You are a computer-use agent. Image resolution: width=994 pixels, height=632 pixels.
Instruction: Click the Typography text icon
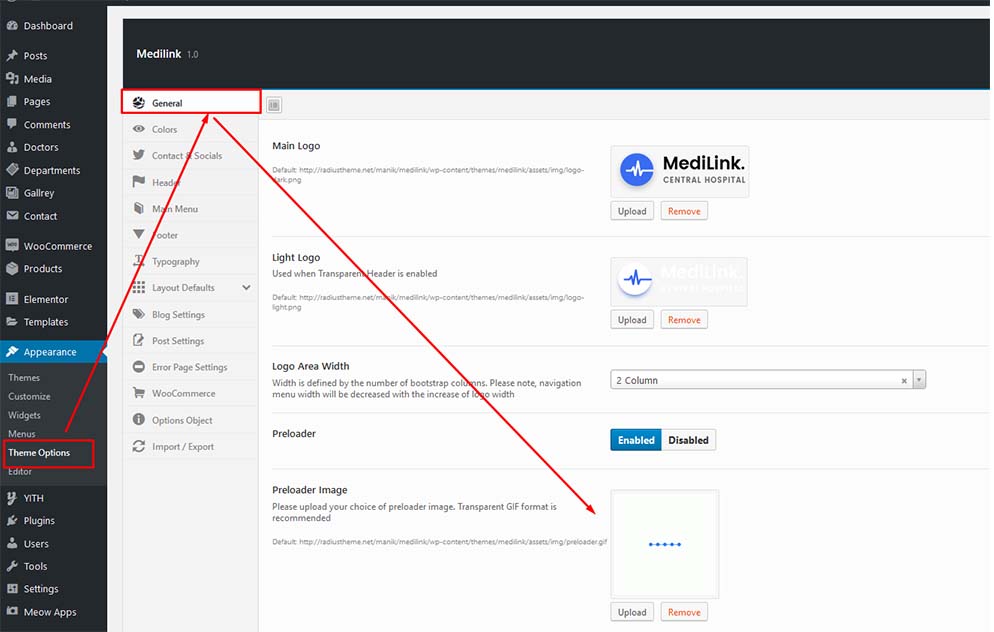(139, 261)
